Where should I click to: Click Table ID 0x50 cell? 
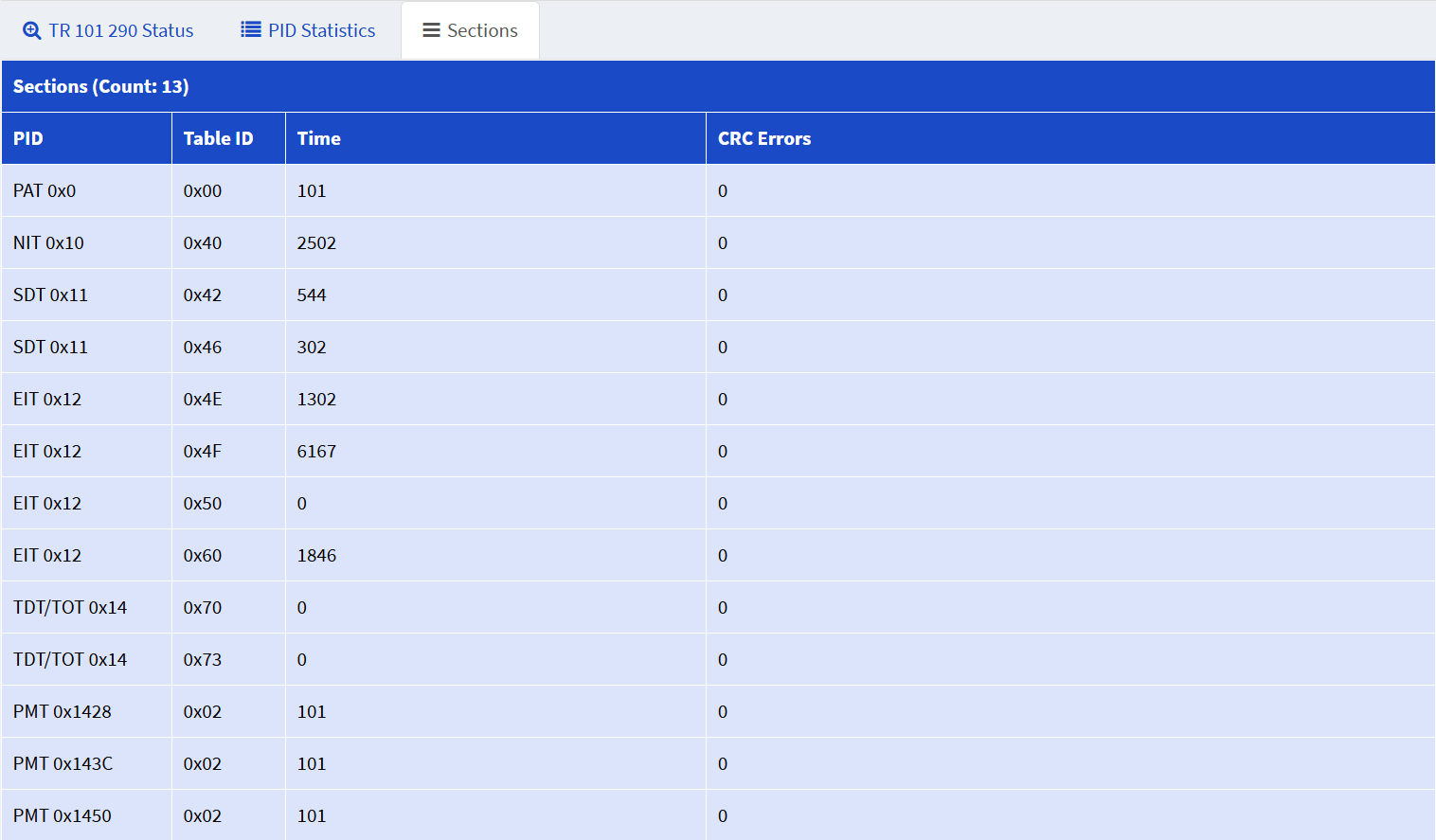[228, 503]
